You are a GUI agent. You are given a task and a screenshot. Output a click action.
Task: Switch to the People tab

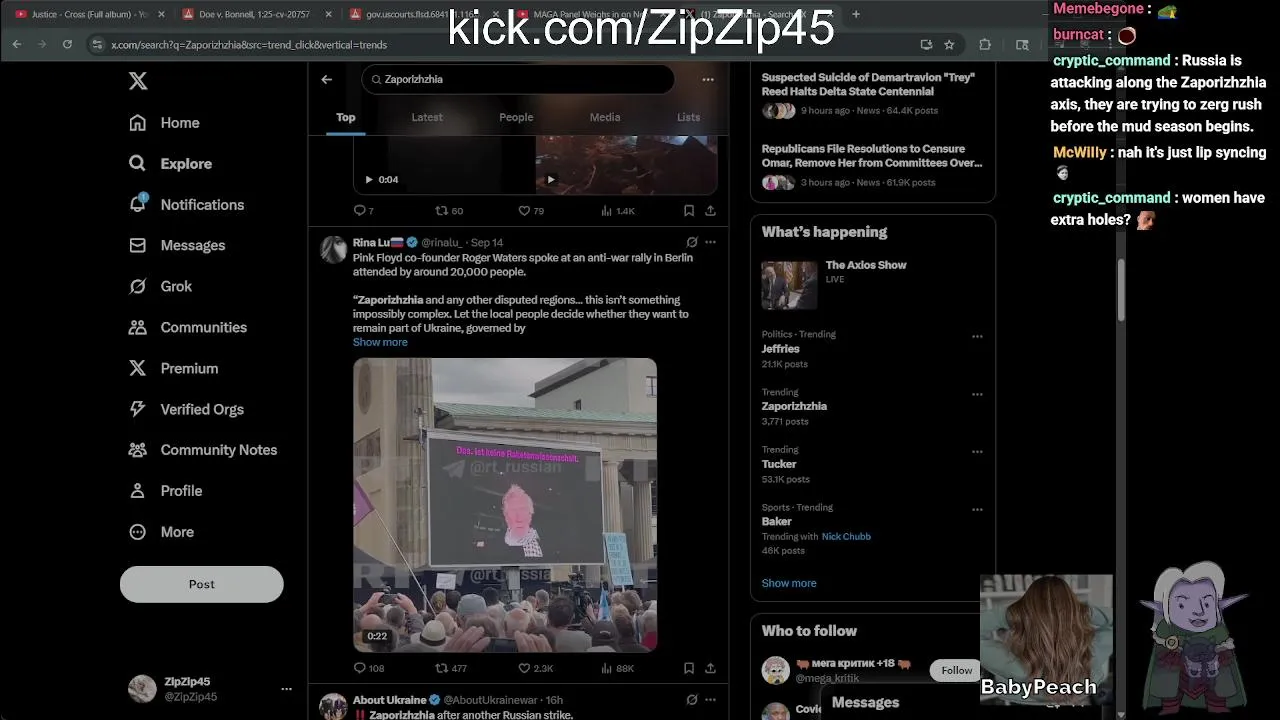(x=516, y=117)
